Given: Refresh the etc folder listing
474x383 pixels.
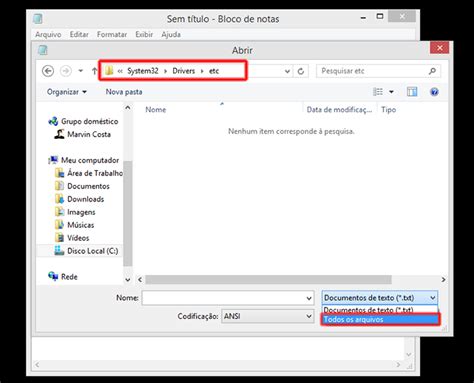Looking at the screenshot, I should point(301,71).
